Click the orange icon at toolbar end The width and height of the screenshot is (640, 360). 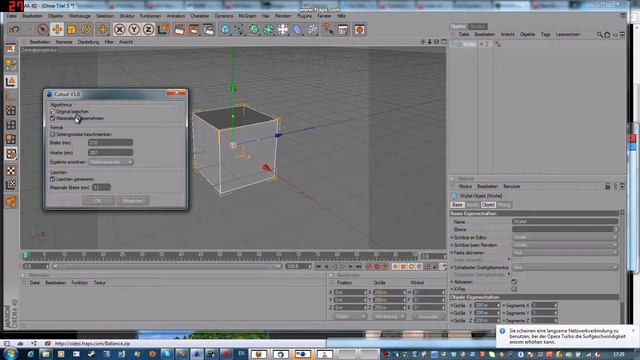(359, 29)
